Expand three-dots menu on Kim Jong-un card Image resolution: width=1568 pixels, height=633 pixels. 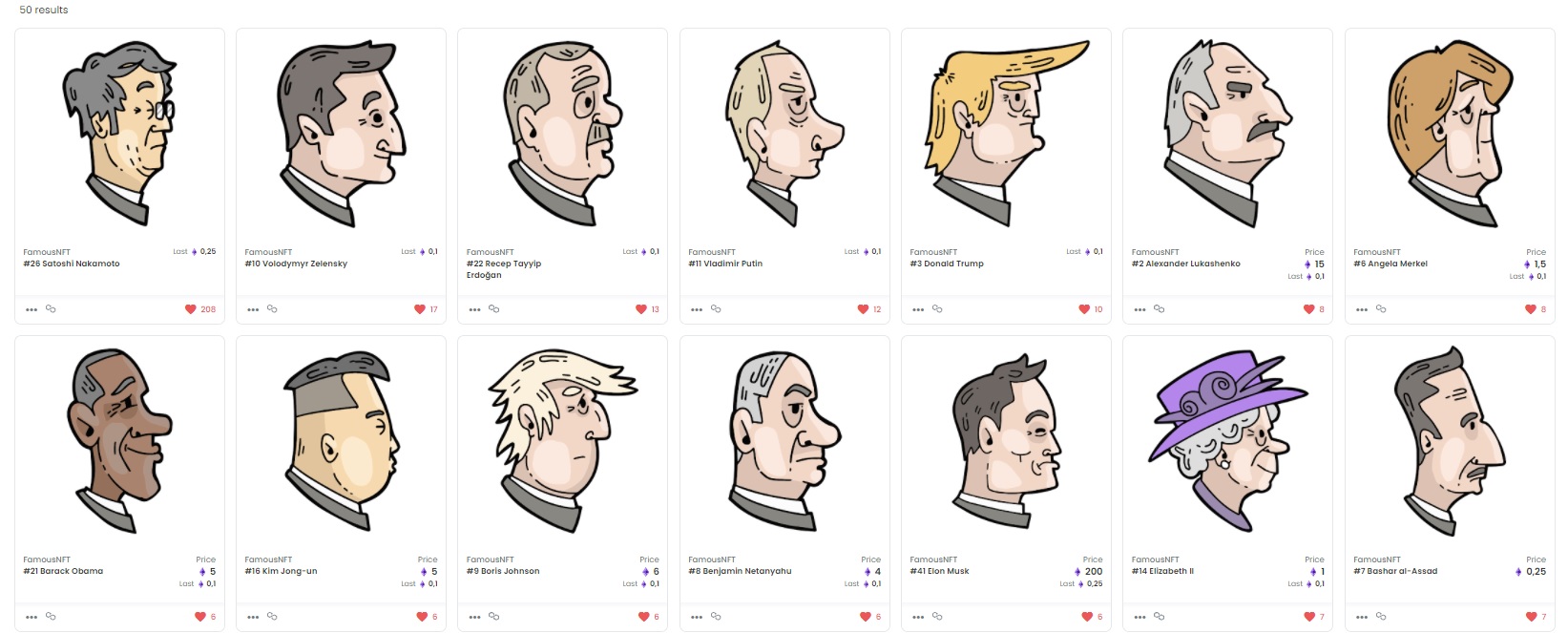(x=253, y=617)
